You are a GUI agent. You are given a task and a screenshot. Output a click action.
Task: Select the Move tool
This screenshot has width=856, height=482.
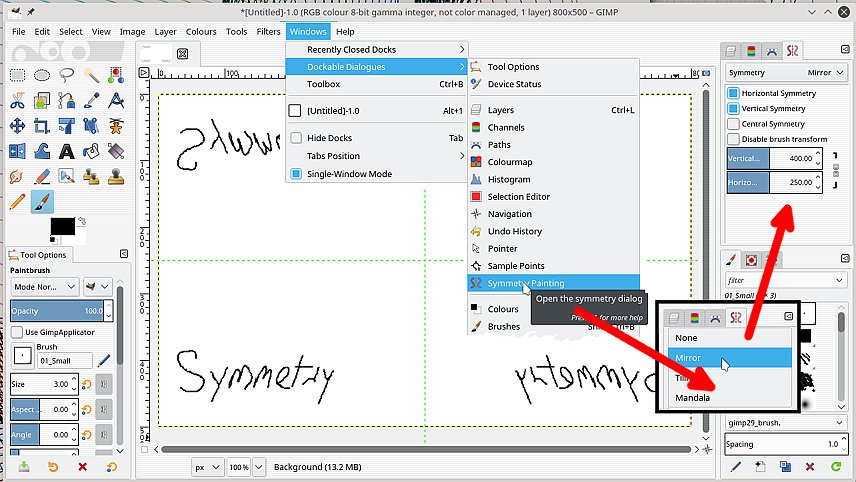pyautogui.click(x=17, y=126)
